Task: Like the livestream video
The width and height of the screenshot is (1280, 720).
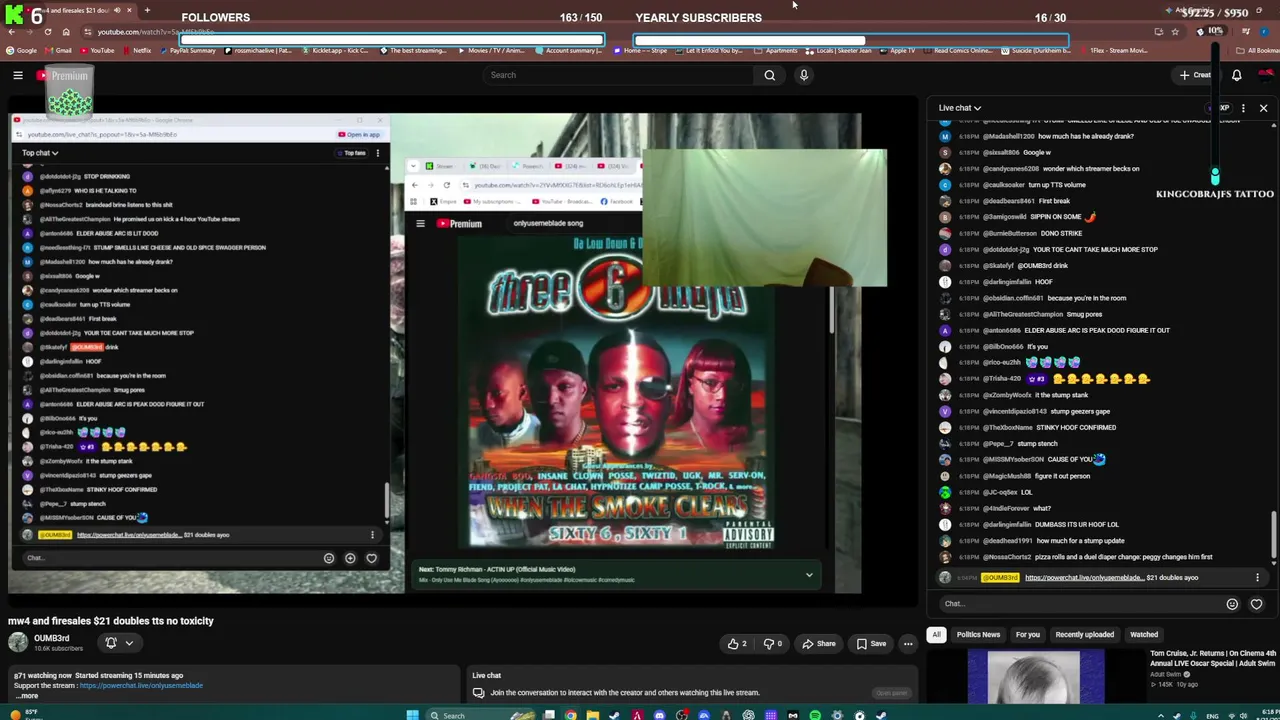Action: point(737,644)
